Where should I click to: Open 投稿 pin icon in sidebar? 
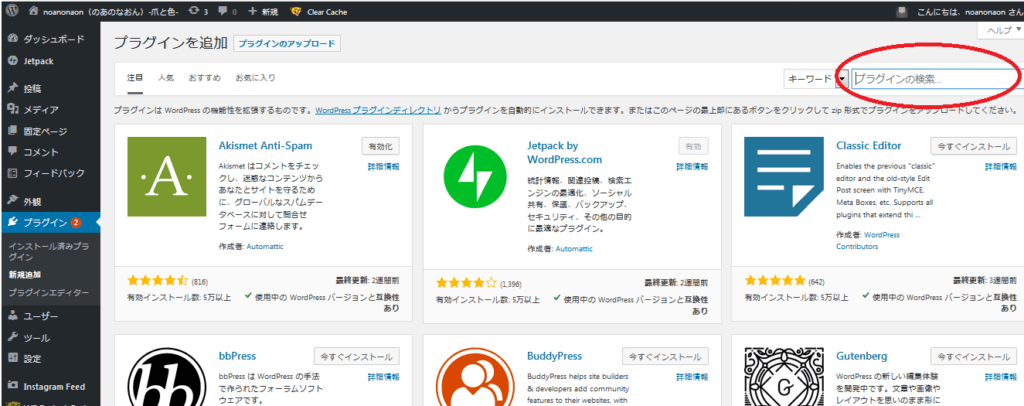click(12, 88)
